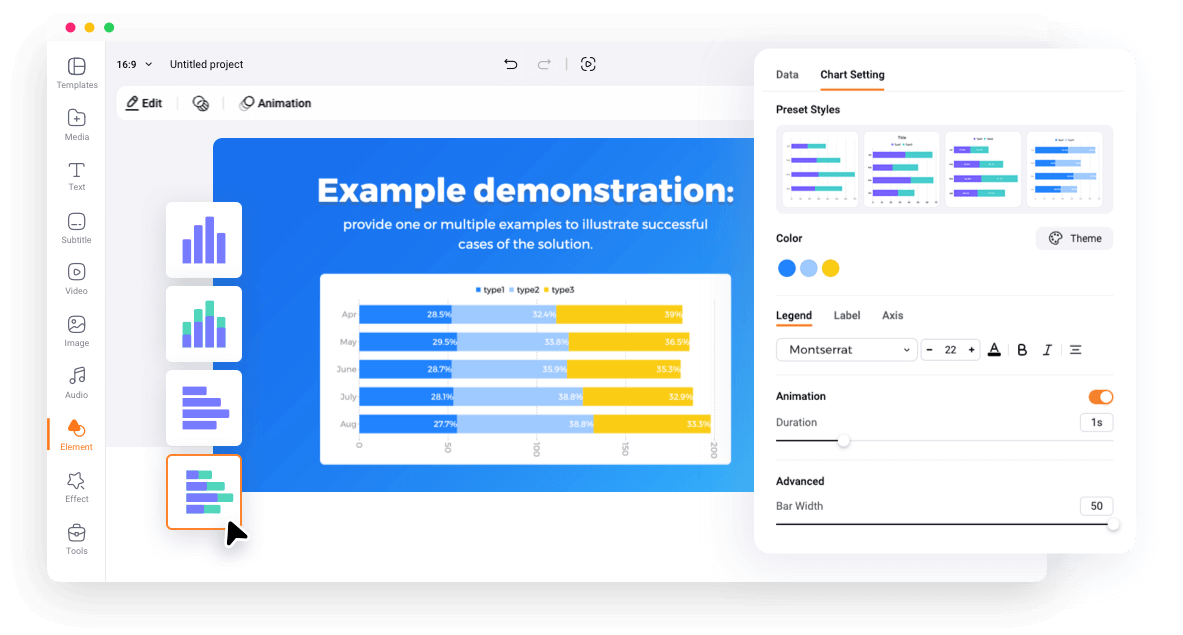
Task: Open the Templates panel in sidebar
Action: pos(77,73)
